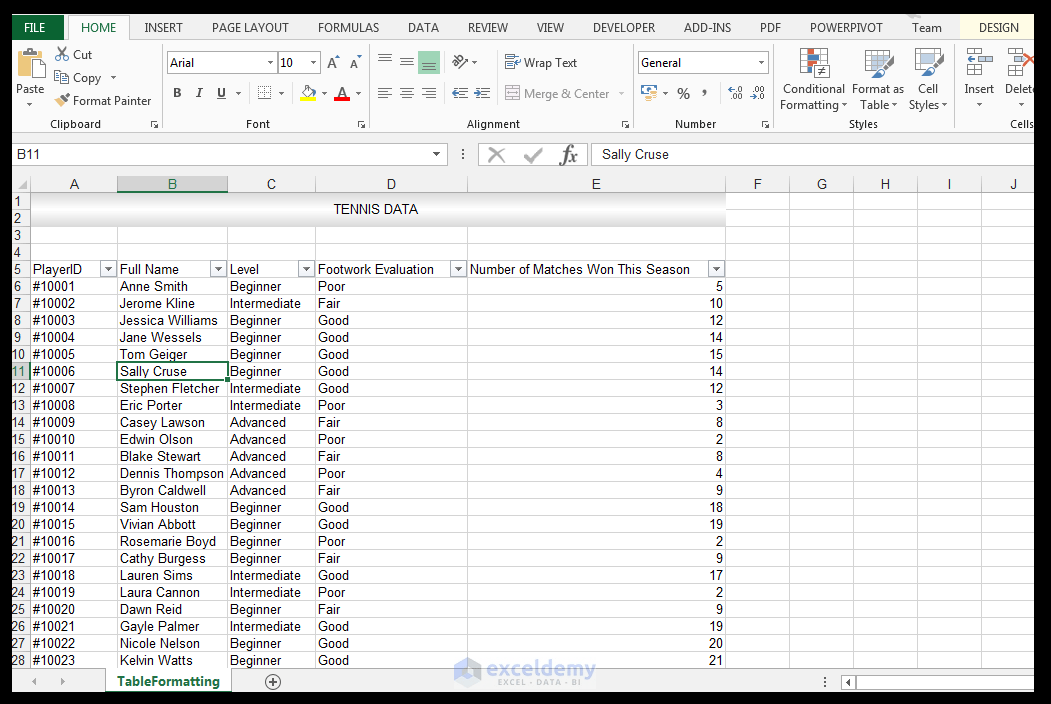Viewport: 1051px width, 704px height.
Task: Apply Percent Style number format
Action: click(x=685, y=92)
